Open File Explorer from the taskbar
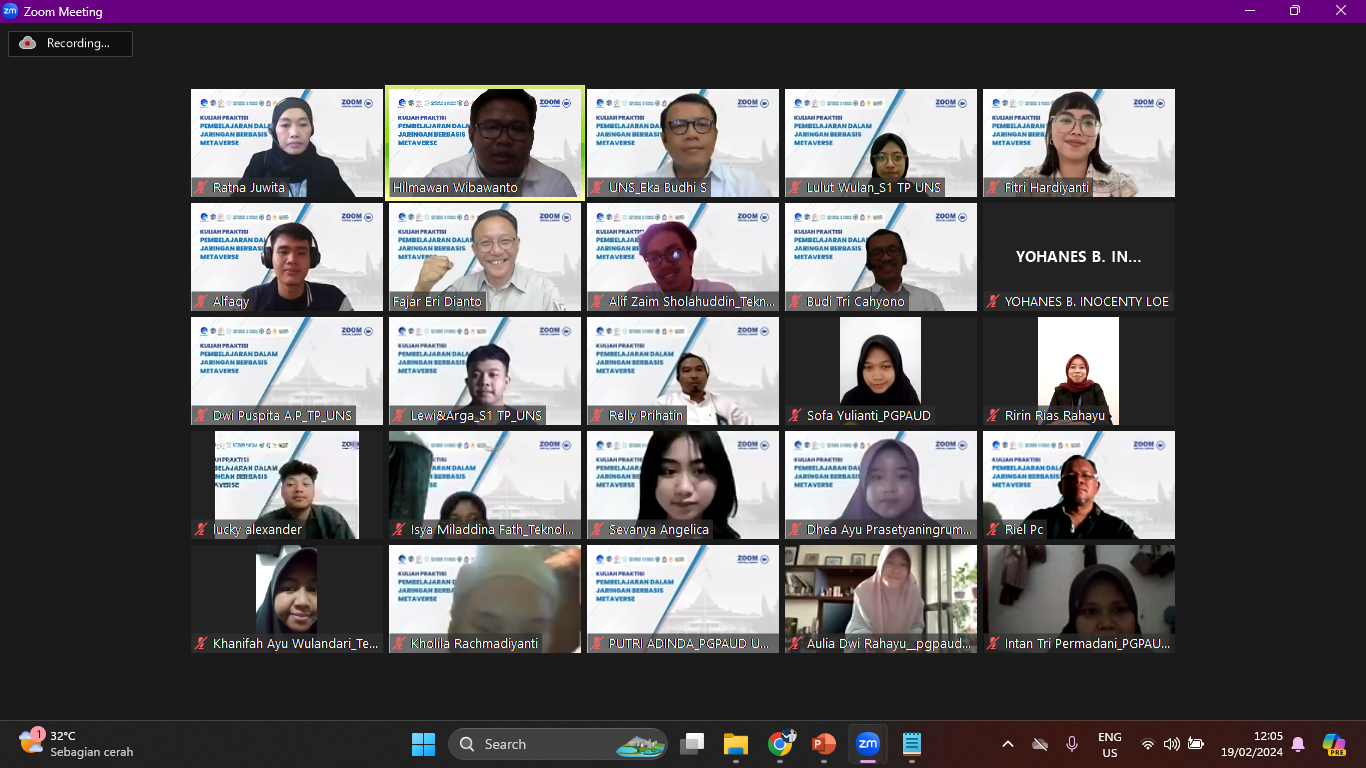The height and width of the screenshot is (768, 1366). click(736, 744)
